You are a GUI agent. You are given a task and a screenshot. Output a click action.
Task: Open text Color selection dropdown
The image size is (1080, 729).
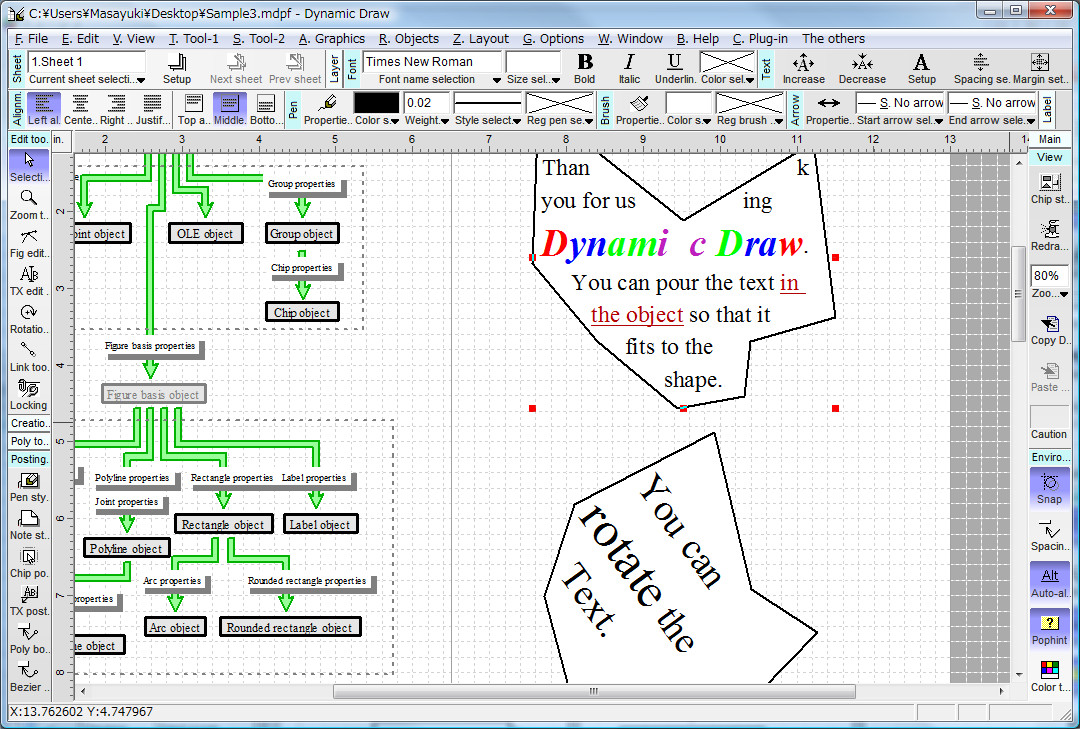point(749,80)
